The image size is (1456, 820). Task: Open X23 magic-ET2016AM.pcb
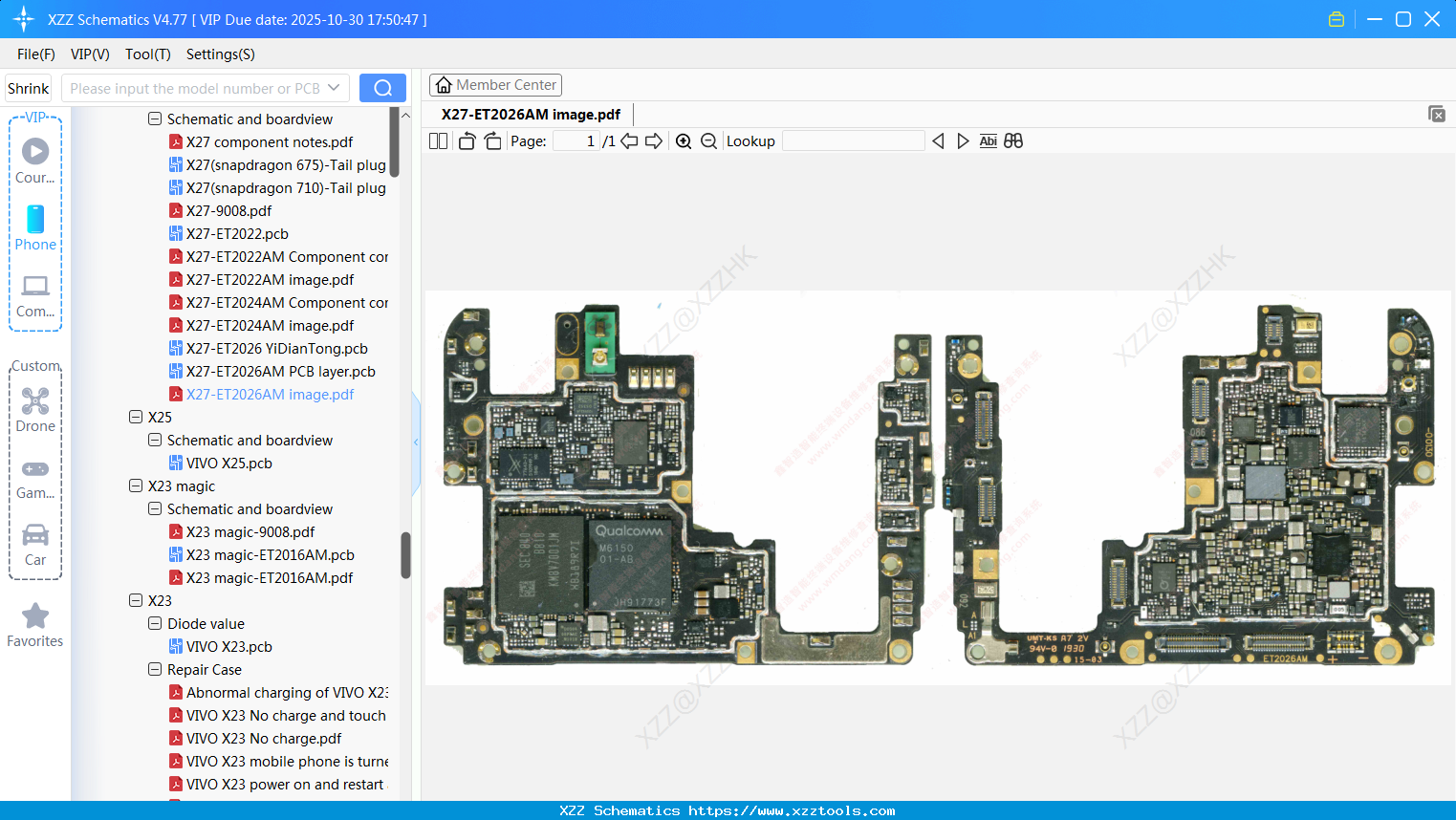point(271,555)
